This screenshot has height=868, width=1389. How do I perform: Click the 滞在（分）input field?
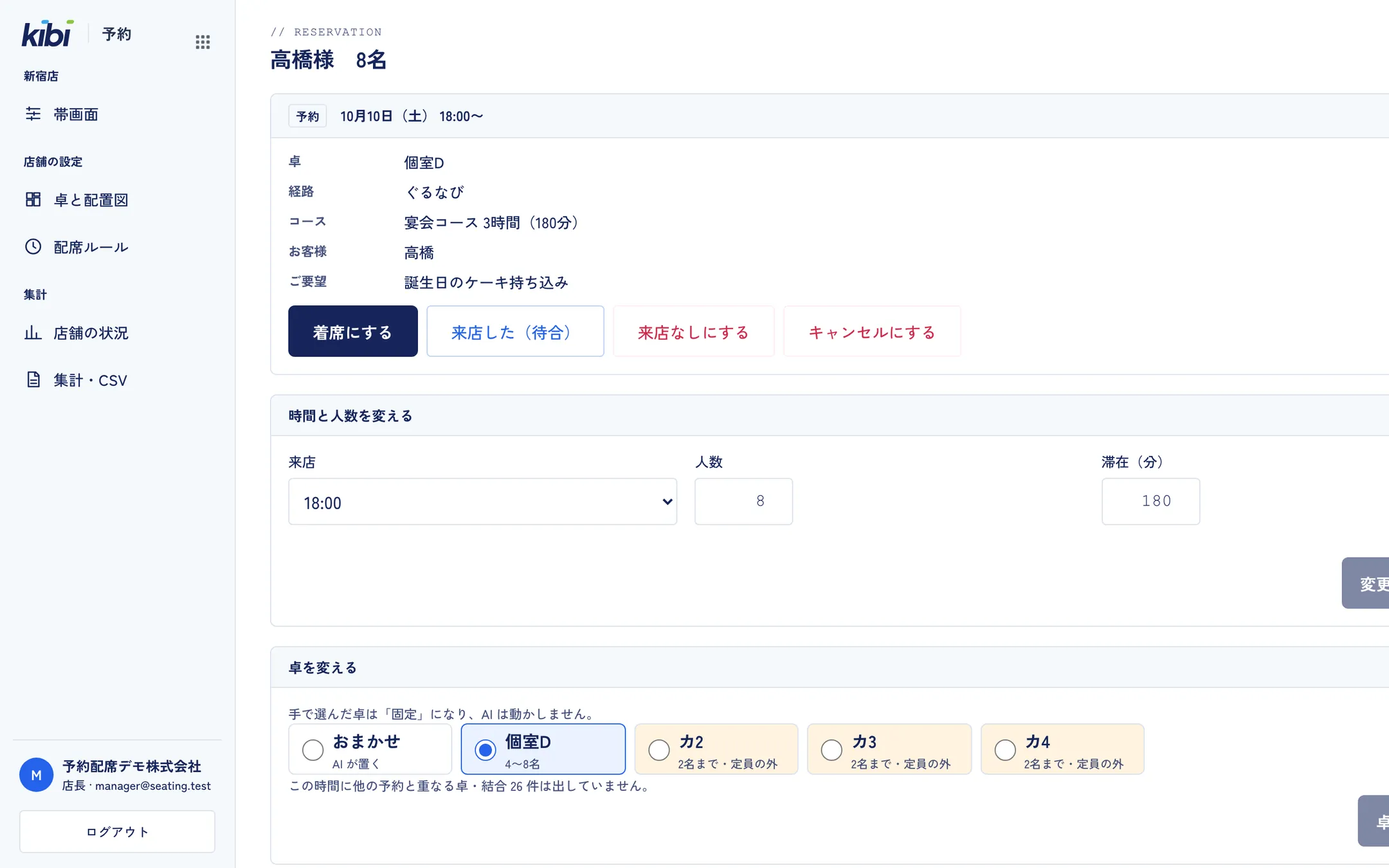click(1151, 502)
